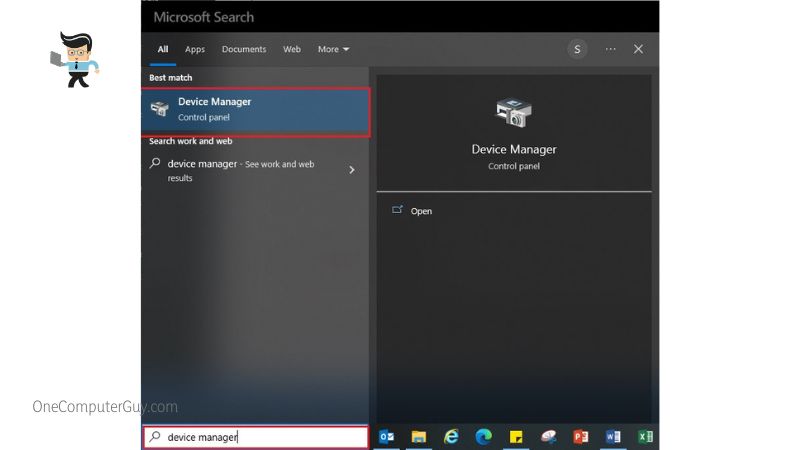Open PowerPoint from the taskbar

(x=581, y=437)
